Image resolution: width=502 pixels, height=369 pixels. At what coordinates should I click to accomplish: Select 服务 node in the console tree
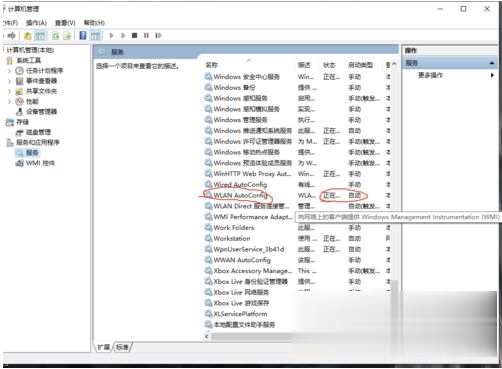[32, 153]
